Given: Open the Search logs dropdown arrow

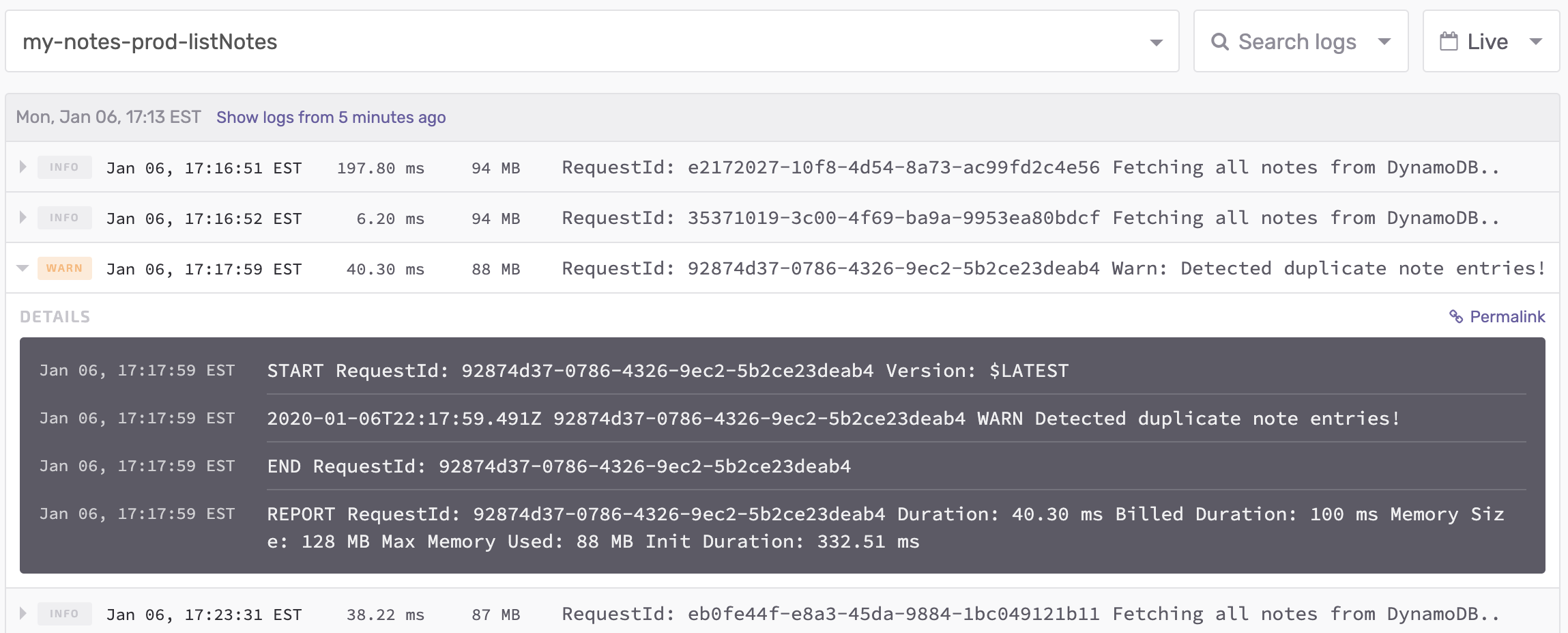Looking at the screenshot, I should tap(1384, 42).
